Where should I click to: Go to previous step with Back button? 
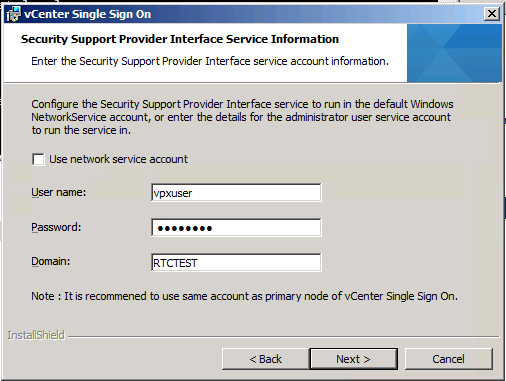266,359
